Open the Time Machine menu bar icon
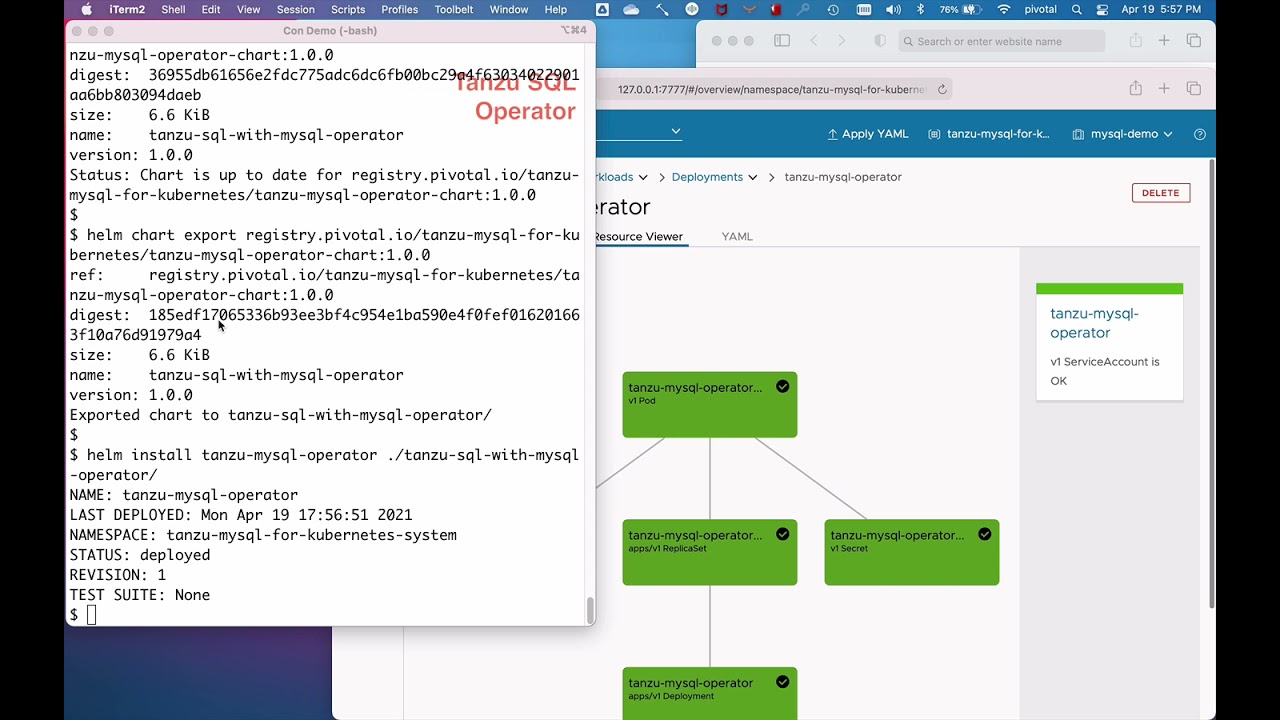1280x720 pixels. [833, 10]
